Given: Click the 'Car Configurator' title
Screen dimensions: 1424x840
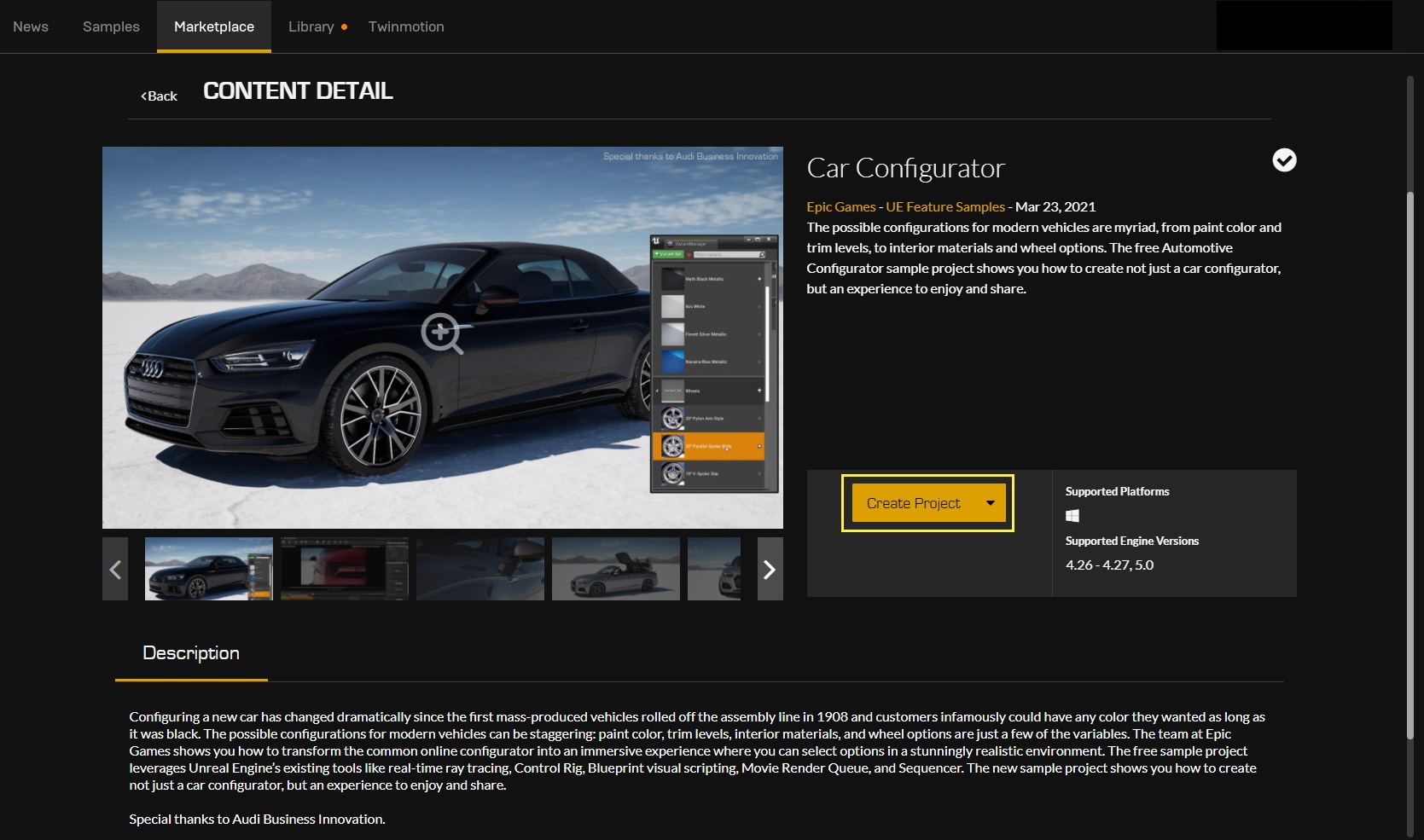Looking at the screenshot, I should (x=905, y=168).
